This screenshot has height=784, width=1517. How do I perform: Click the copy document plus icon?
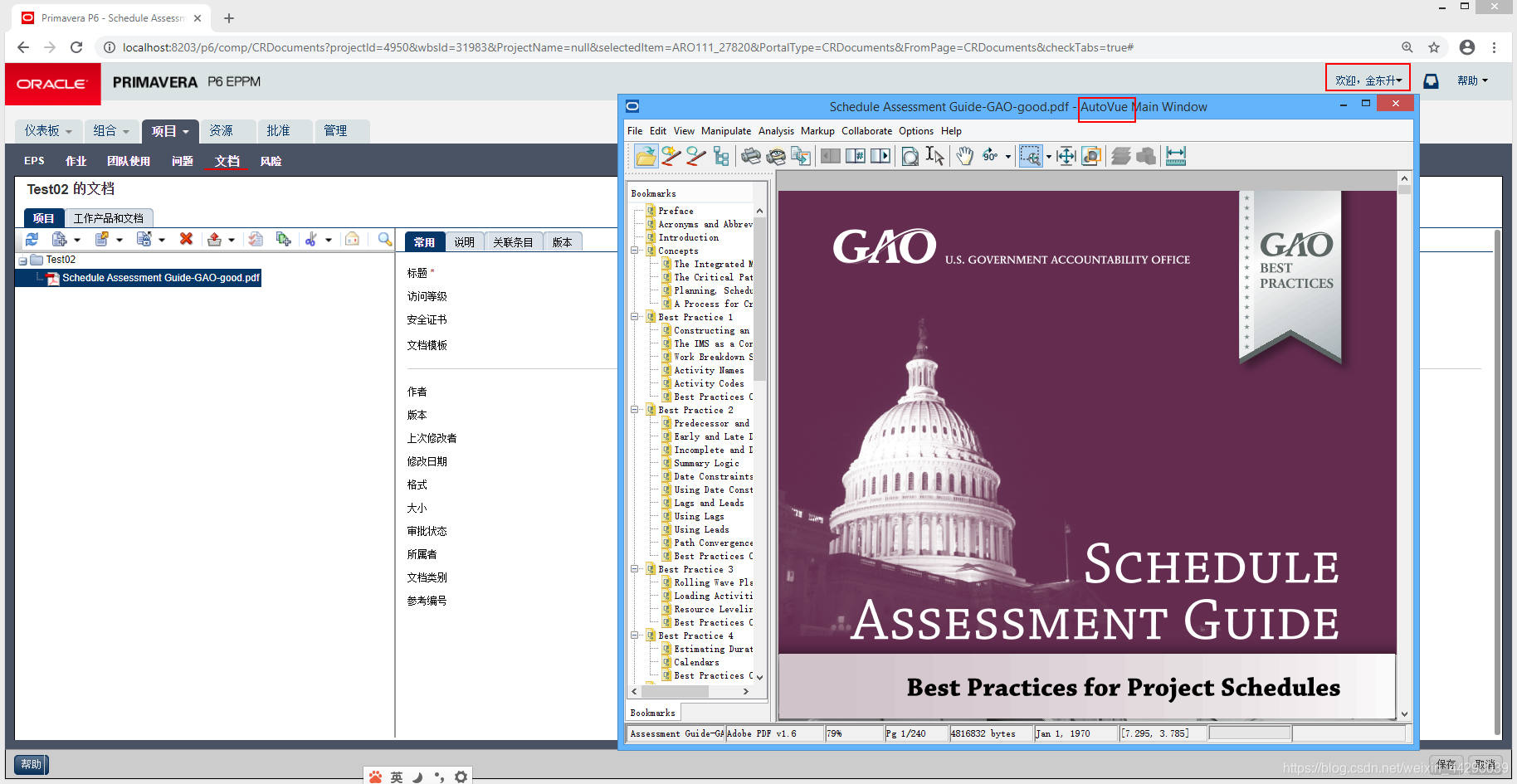[284, 239]
